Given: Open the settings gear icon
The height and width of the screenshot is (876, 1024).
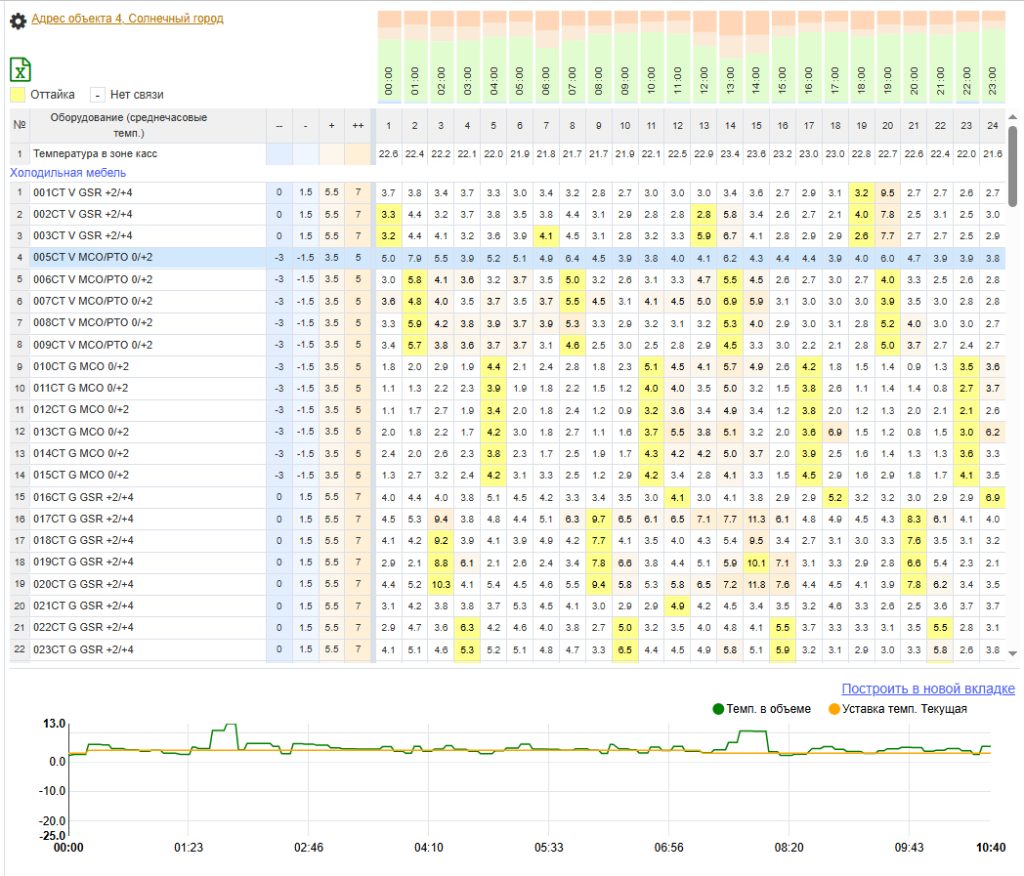Looking at the screenshot, I should coord(18,20).
